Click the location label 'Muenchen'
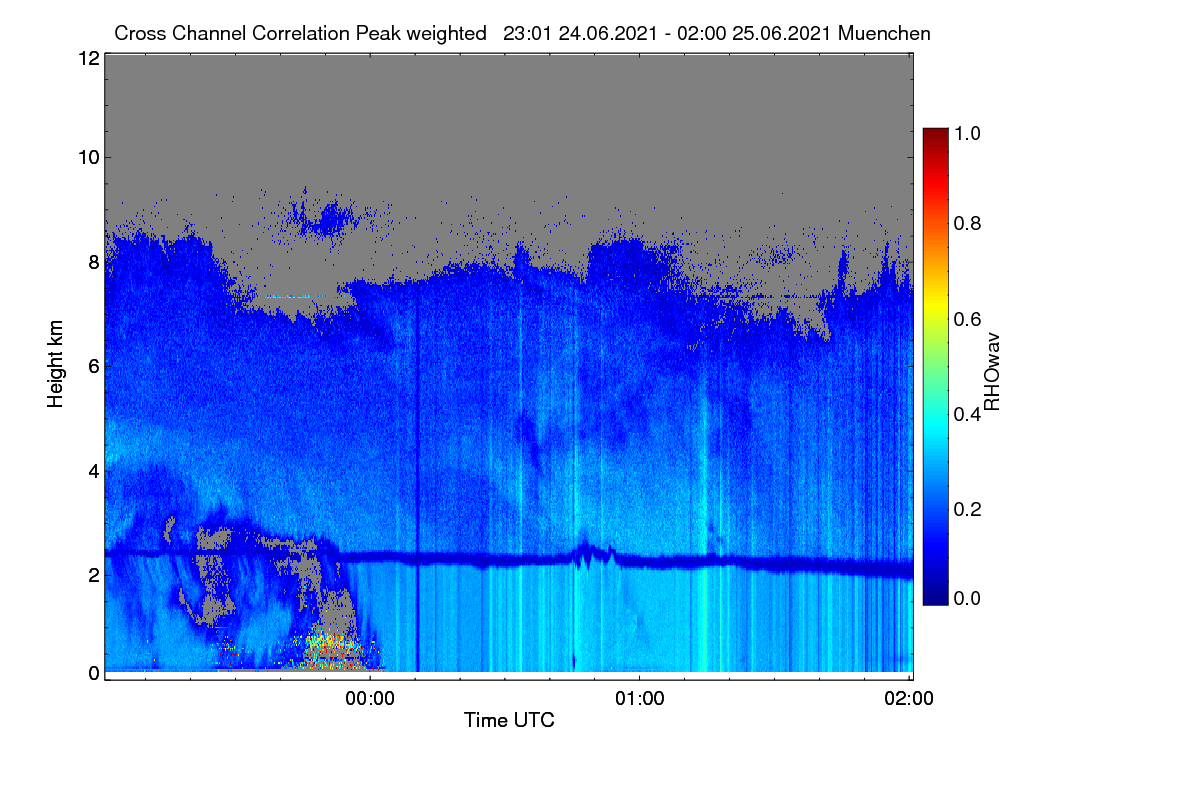The height and width of the screenshot is (800, 1200). coord(885,33)
